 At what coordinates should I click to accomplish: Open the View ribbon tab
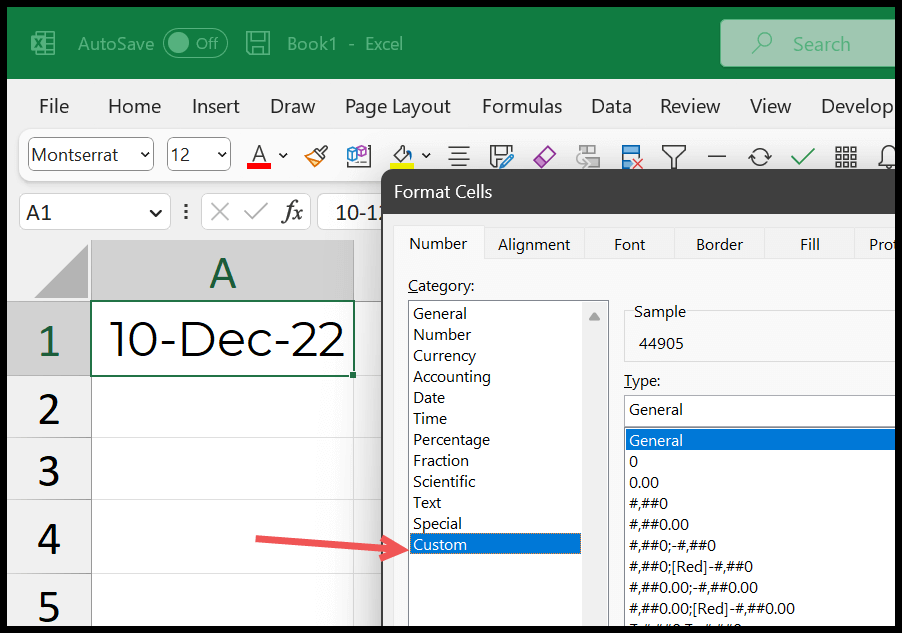770,106
